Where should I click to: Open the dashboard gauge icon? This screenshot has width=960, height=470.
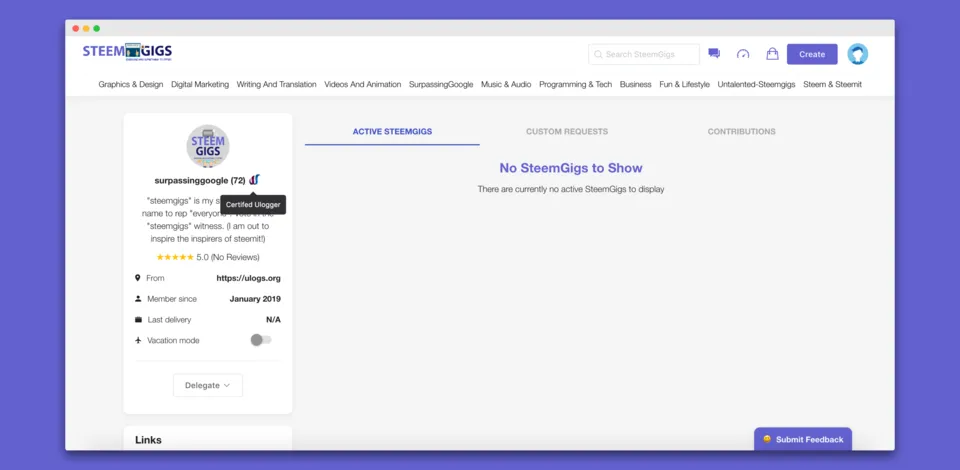[x=743, y=54]
